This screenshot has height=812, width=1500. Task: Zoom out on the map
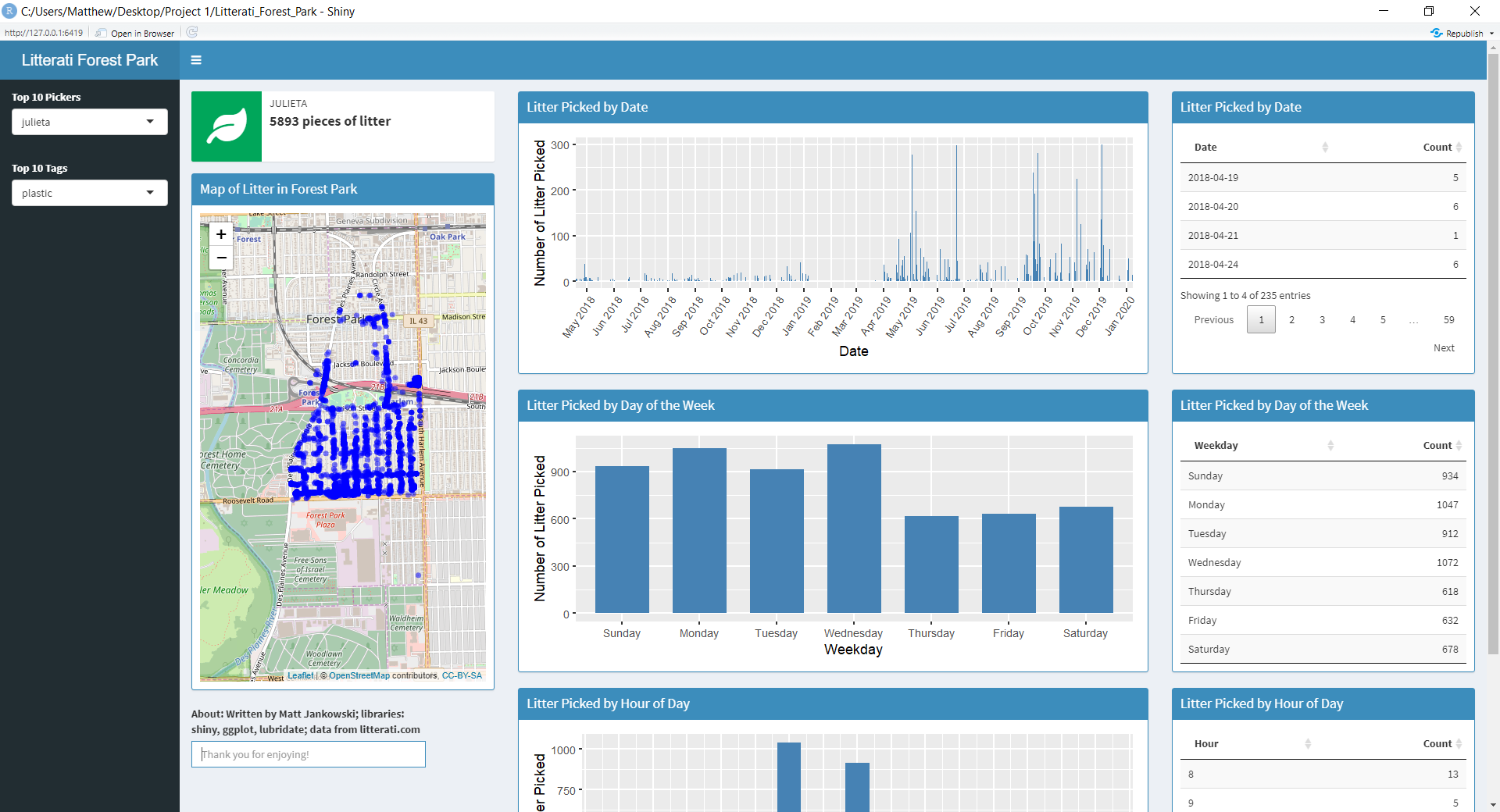click(221, 258)
